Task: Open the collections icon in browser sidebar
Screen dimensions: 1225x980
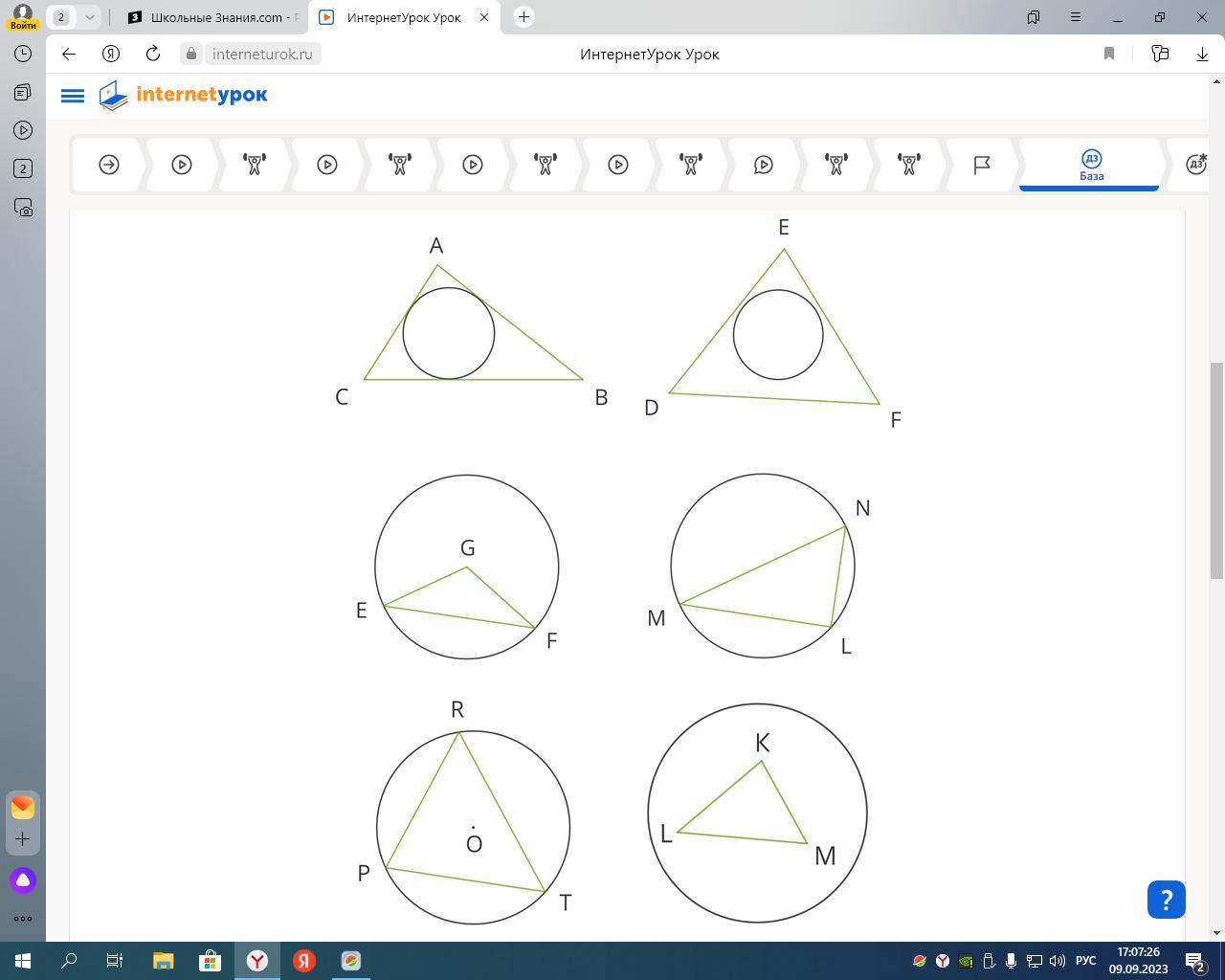Action: coord(23,92)
